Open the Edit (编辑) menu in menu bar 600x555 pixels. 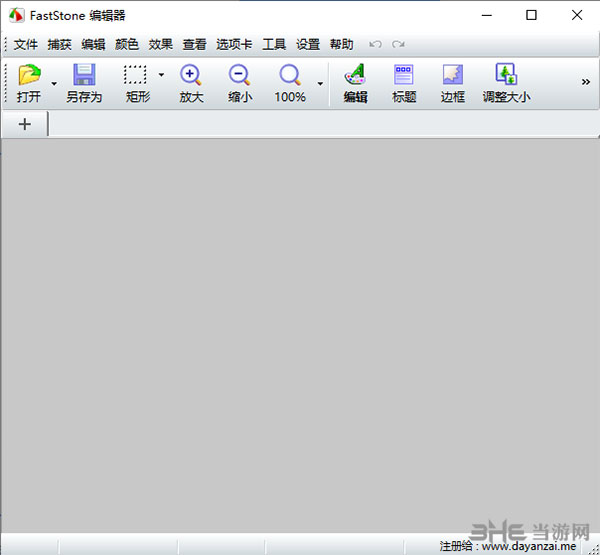pos(93,44)
